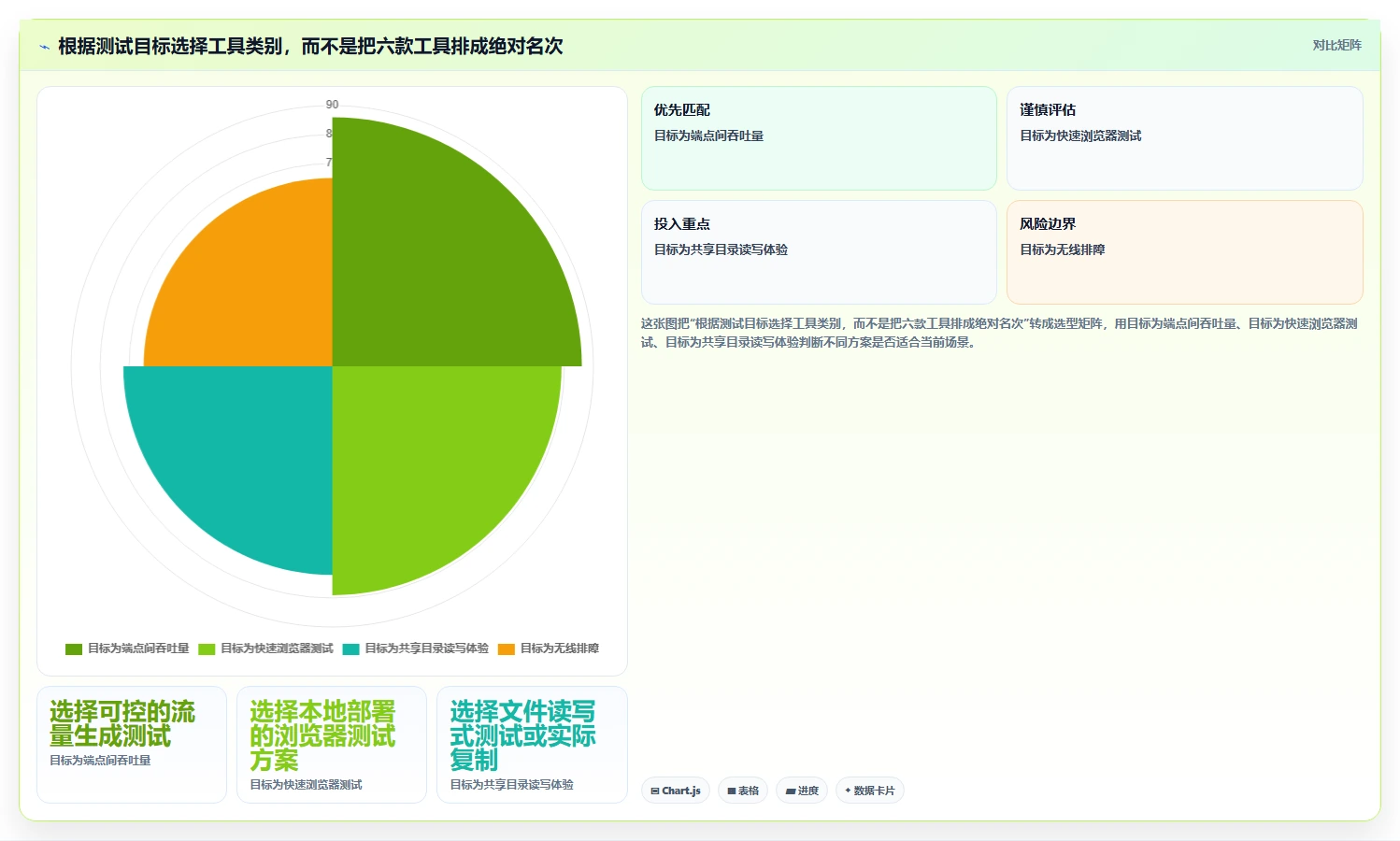Click the description paragraph starting 这张图把
The height and width of the screenshot is (841, 1400).
(1000, 333)
